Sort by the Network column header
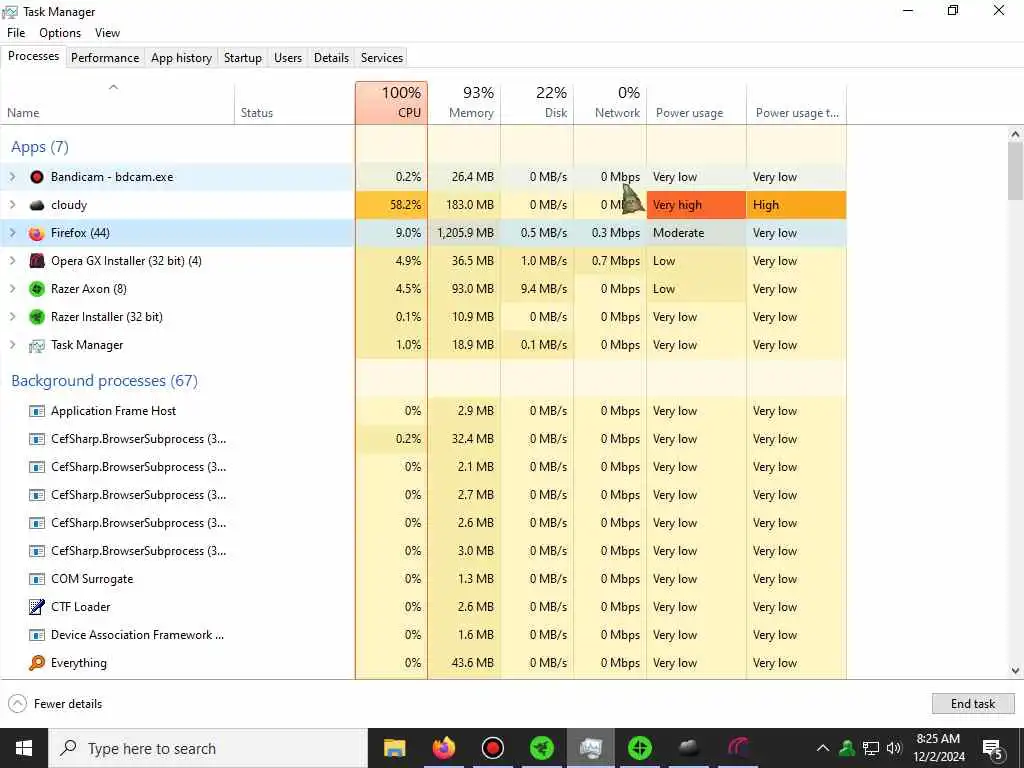The image size is (1024, 768). (610, 103)
